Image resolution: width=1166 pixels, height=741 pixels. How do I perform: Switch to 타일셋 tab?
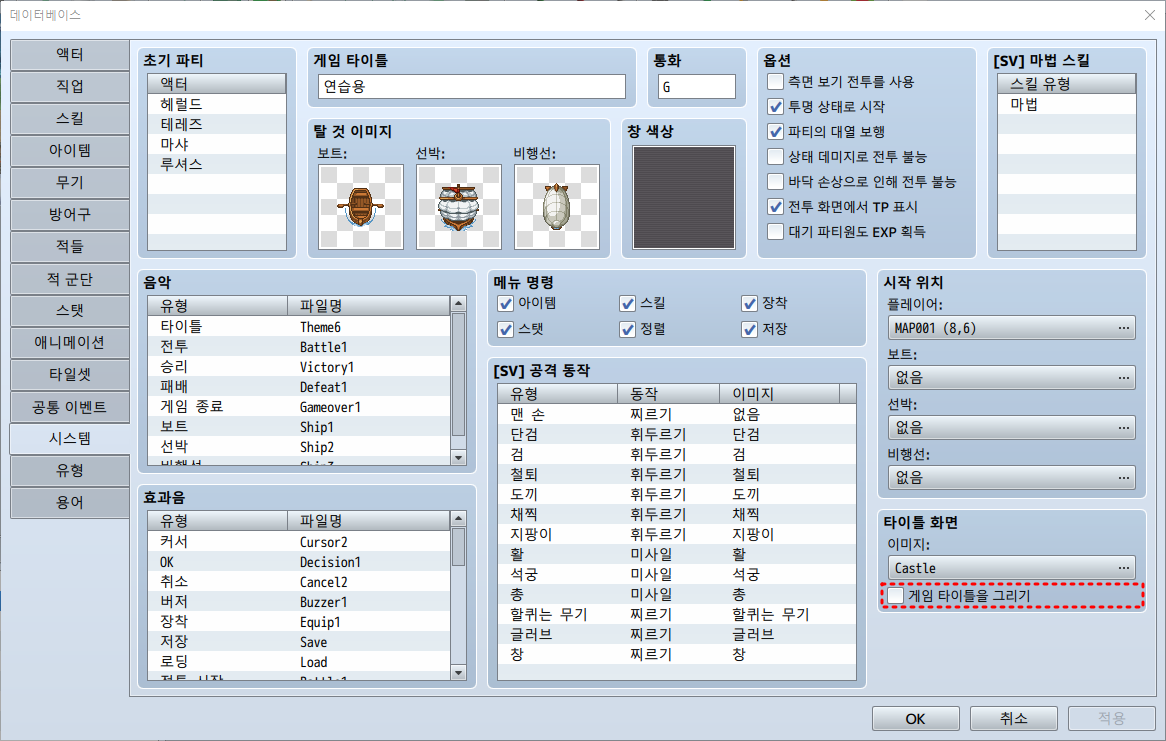click(x=70, y=375)
